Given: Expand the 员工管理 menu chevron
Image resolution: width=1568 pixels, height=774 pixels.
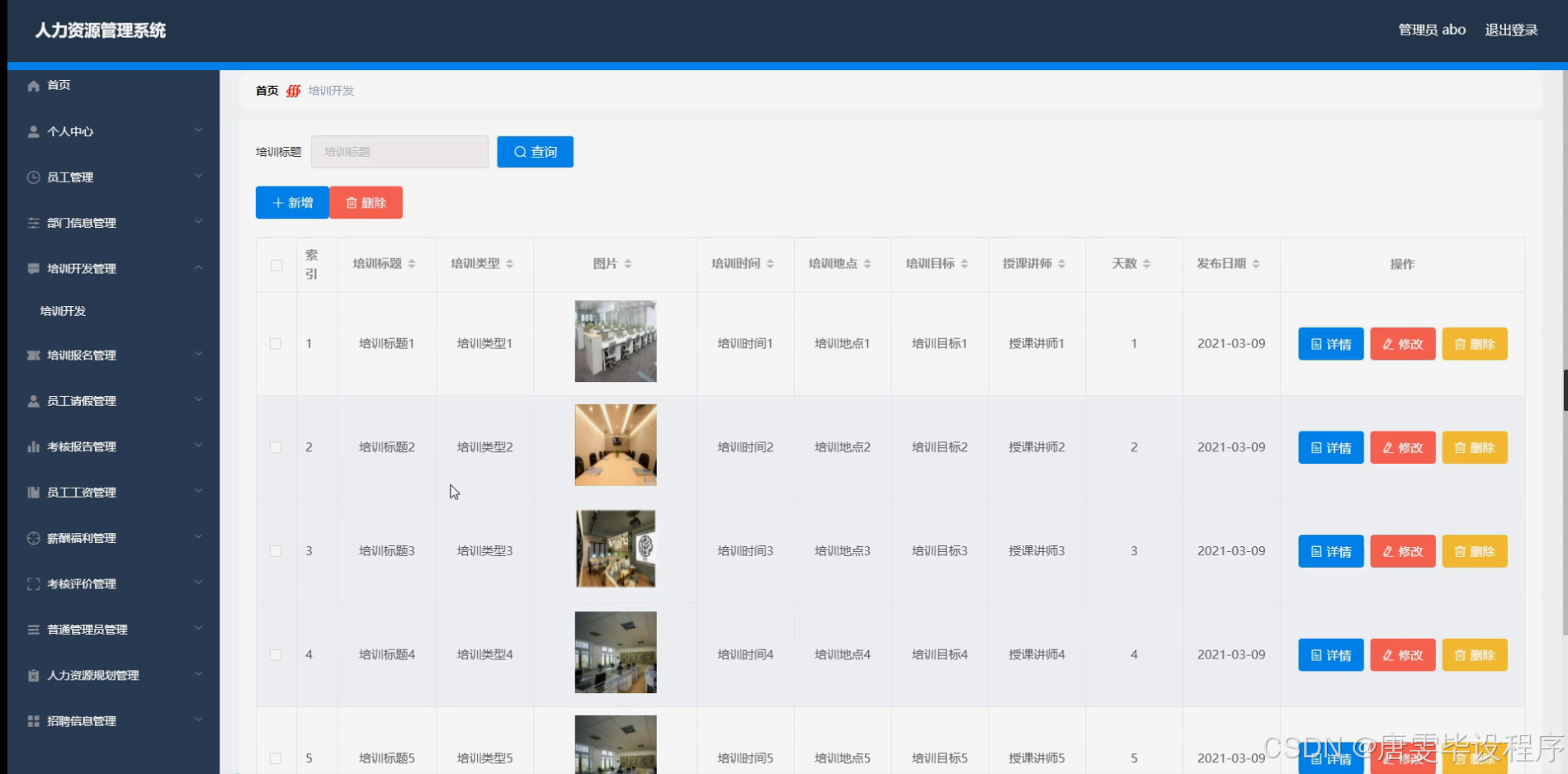Looking at the screenshot, I should (x=198, y=177).
